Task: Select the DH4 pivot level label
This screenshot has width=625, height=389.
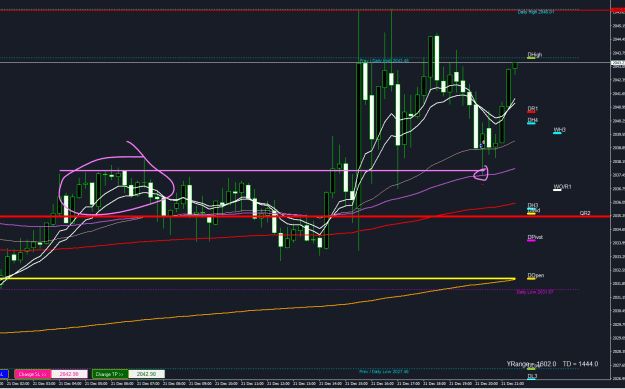Action: coord(533,120)
